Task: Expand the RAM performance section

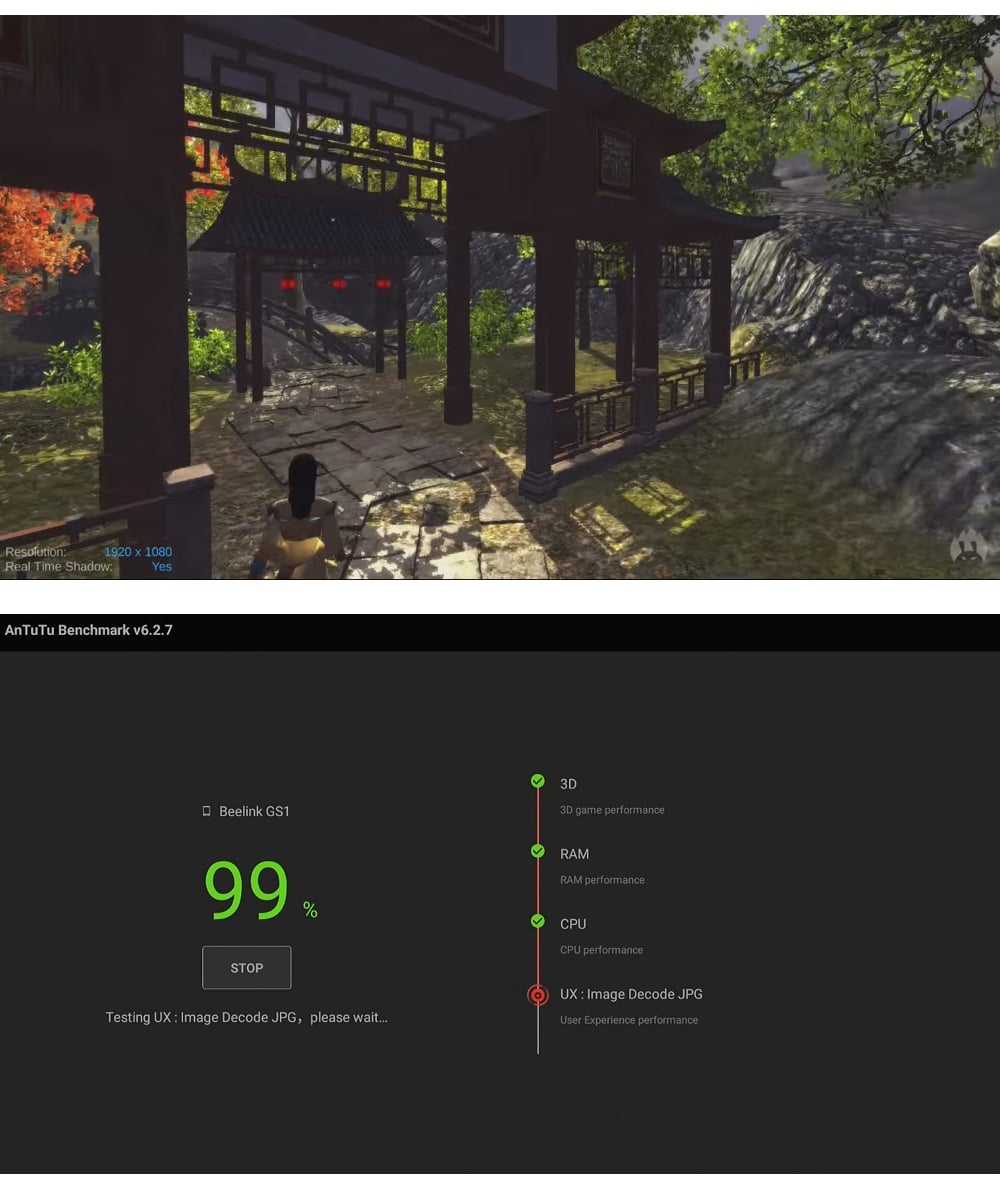Action: (602, 880)
